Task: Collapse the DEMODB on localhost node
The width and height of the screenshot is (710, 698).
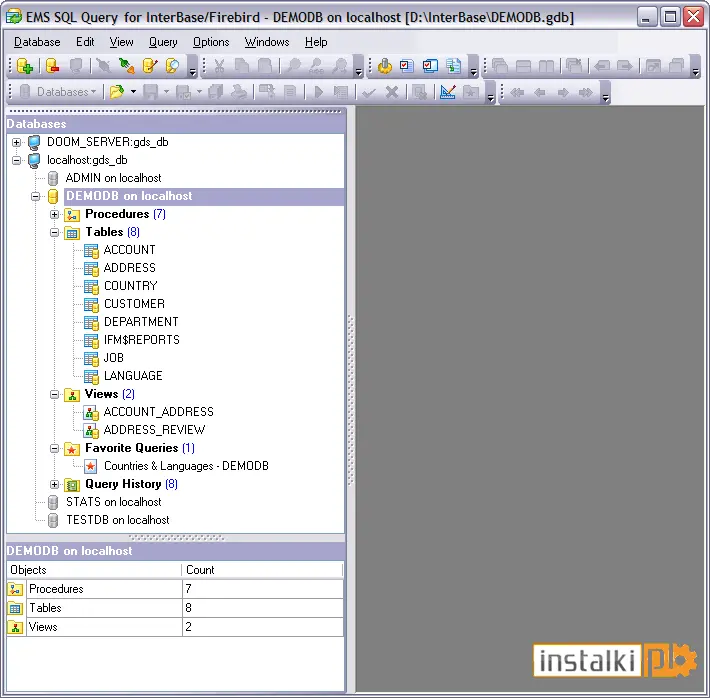Action: coord(35,197)
